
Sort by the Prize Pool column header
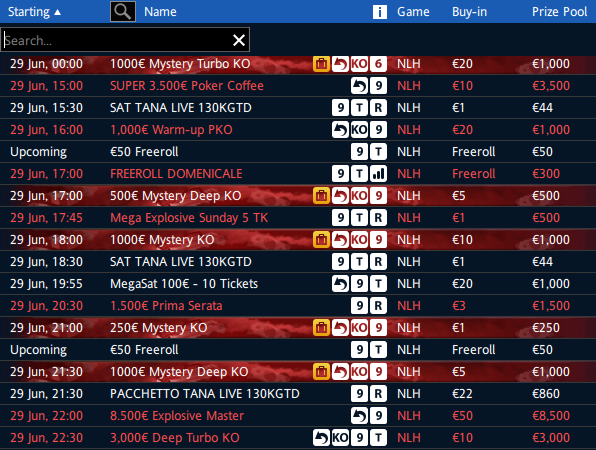click(559, 12)
